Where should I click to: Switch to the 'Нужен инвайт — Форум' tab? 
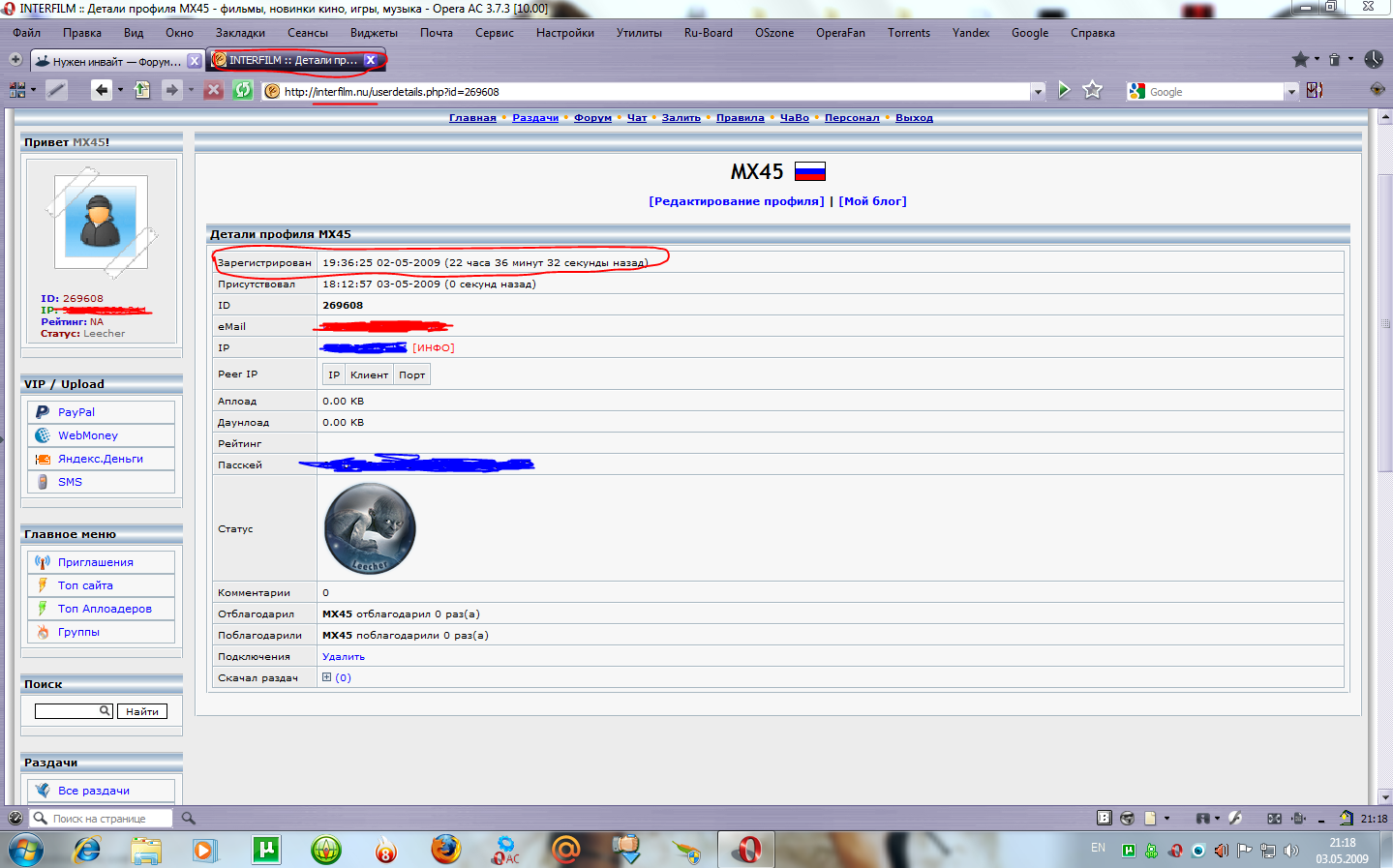pyautogui.click(x=114, y=61)
